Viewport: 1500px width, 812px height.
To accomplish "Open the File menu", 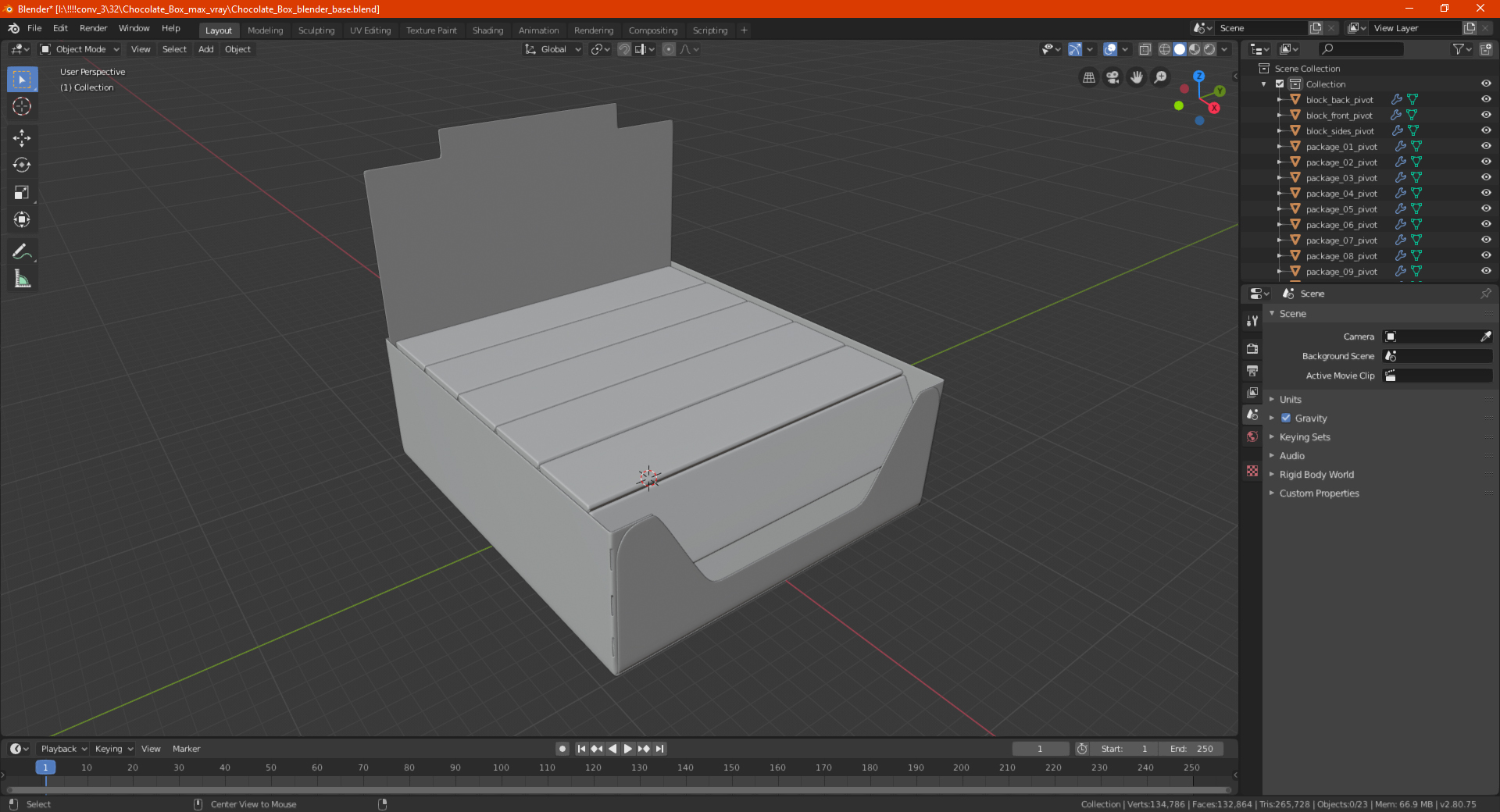I will click(34, 28).
